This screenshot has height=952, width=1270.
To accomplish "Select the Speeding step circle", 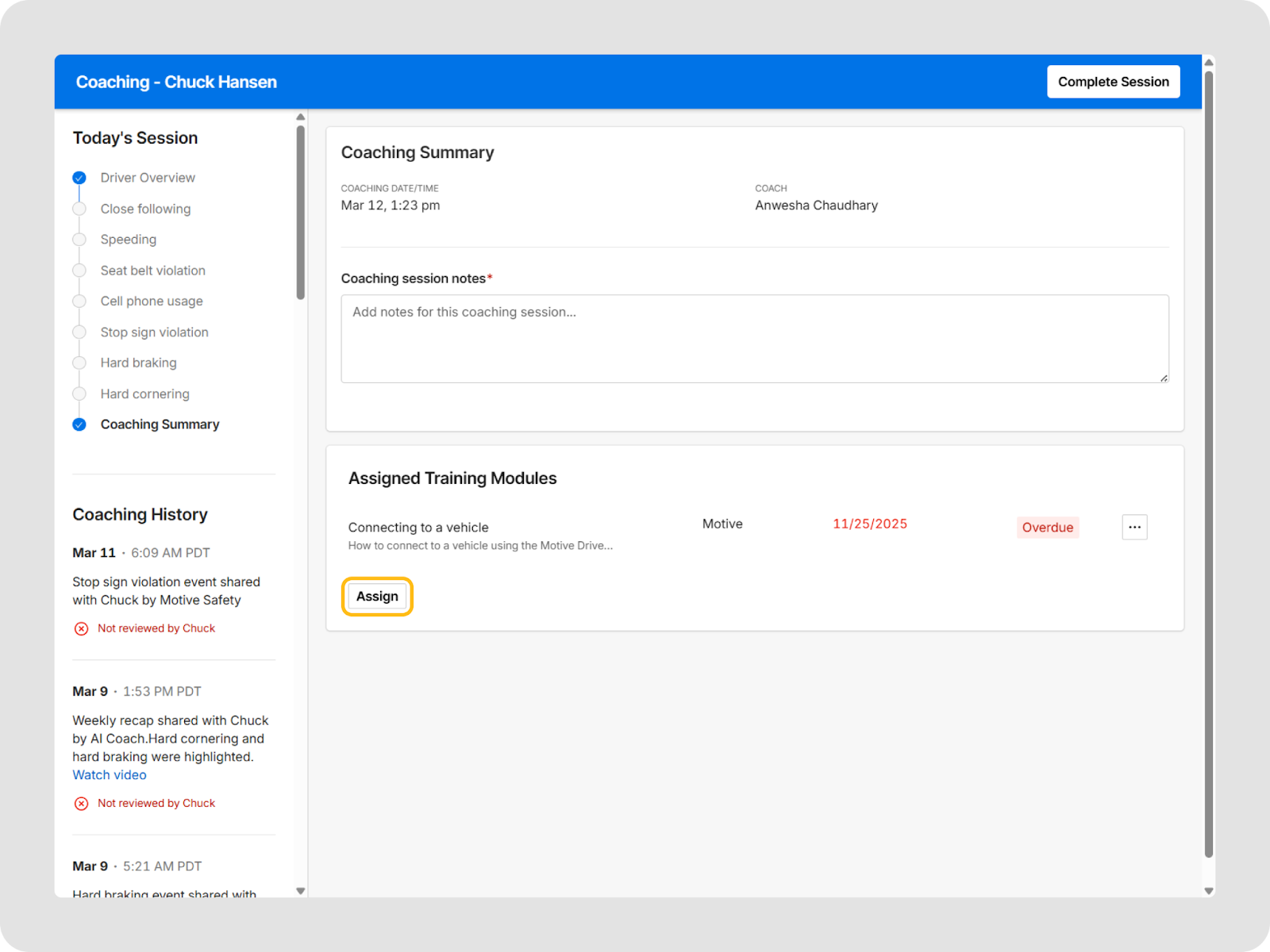I will [79, 240].
